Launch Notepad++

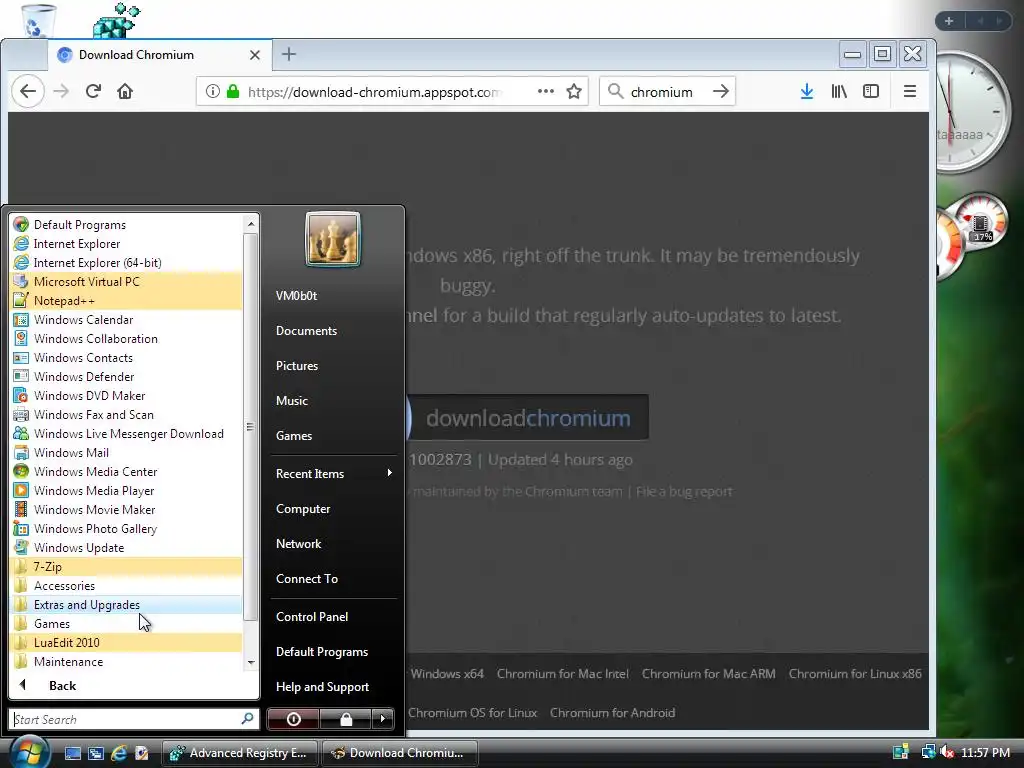(127, 300)
